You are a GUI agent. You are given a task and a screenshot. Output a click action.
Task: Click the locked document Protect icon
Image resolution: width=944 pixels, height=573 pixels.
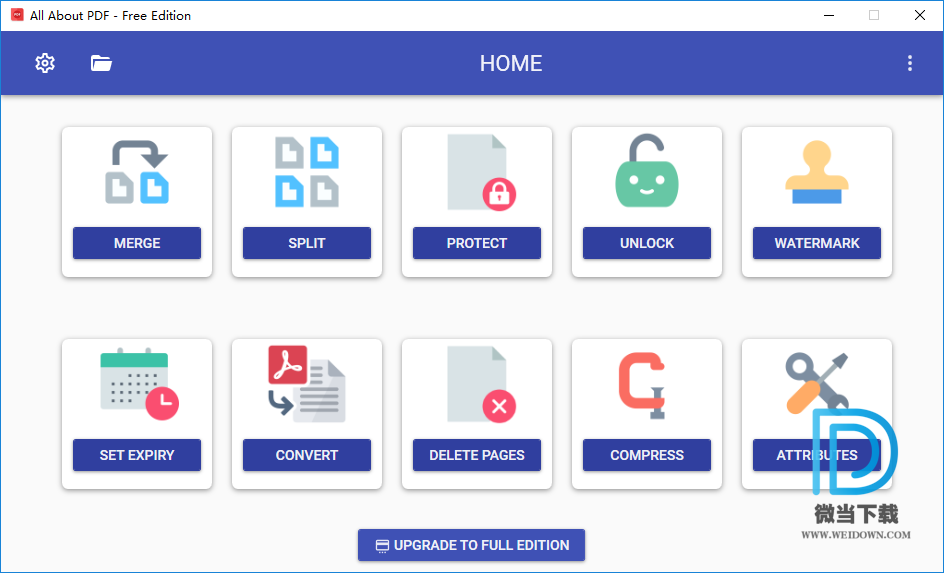tap(477, 172)
